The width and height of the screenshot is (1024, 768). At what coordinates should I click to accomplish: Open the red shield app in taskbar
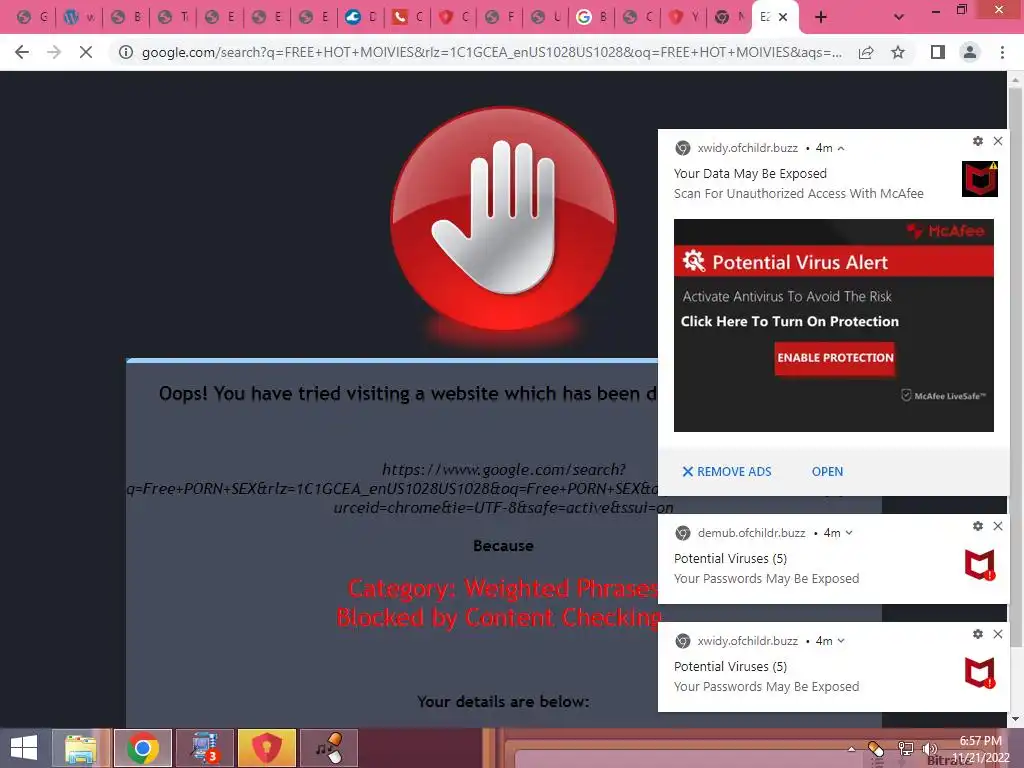pyautogui.click(x=266, y=748)
